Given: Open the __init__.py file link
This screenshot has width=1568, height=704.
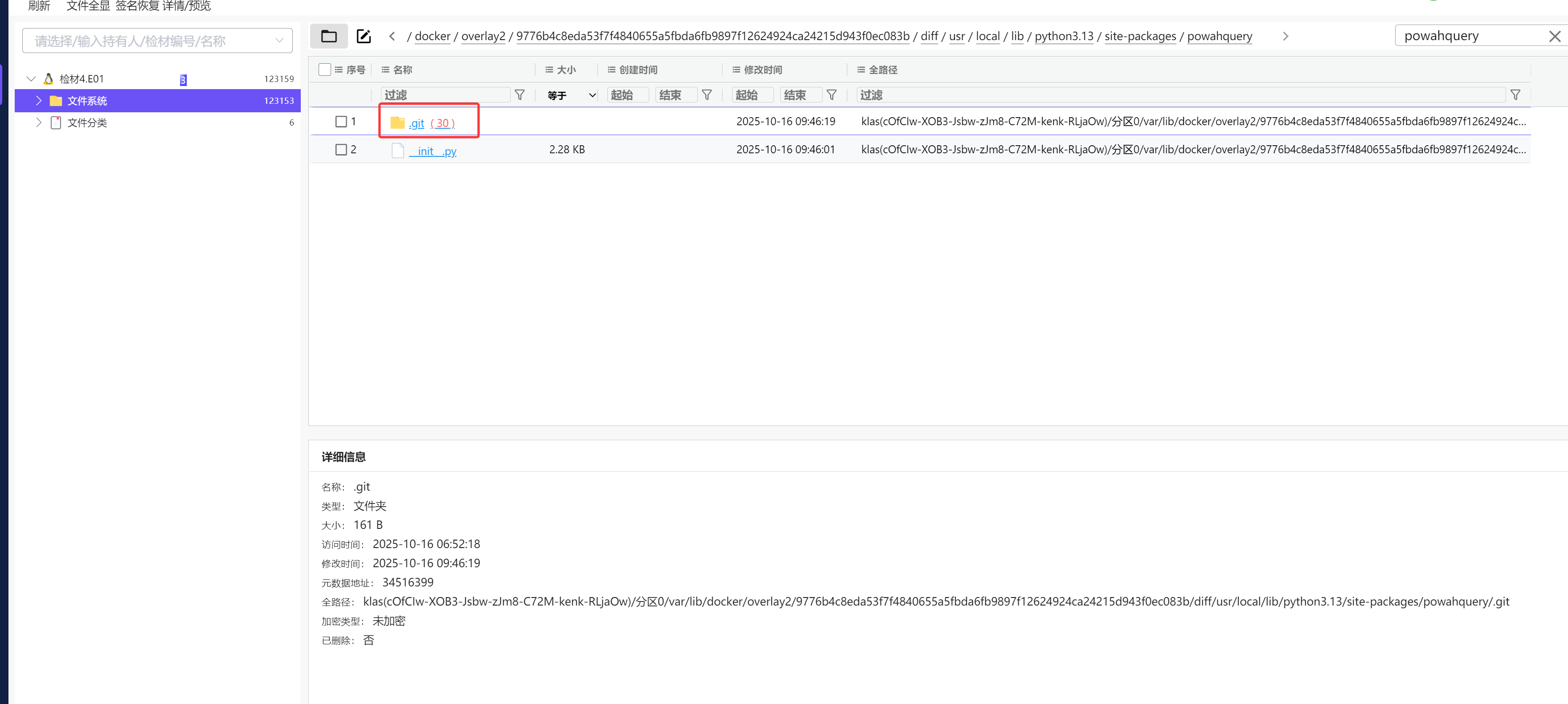Looking at the screenshot, I should pos(433,151).
